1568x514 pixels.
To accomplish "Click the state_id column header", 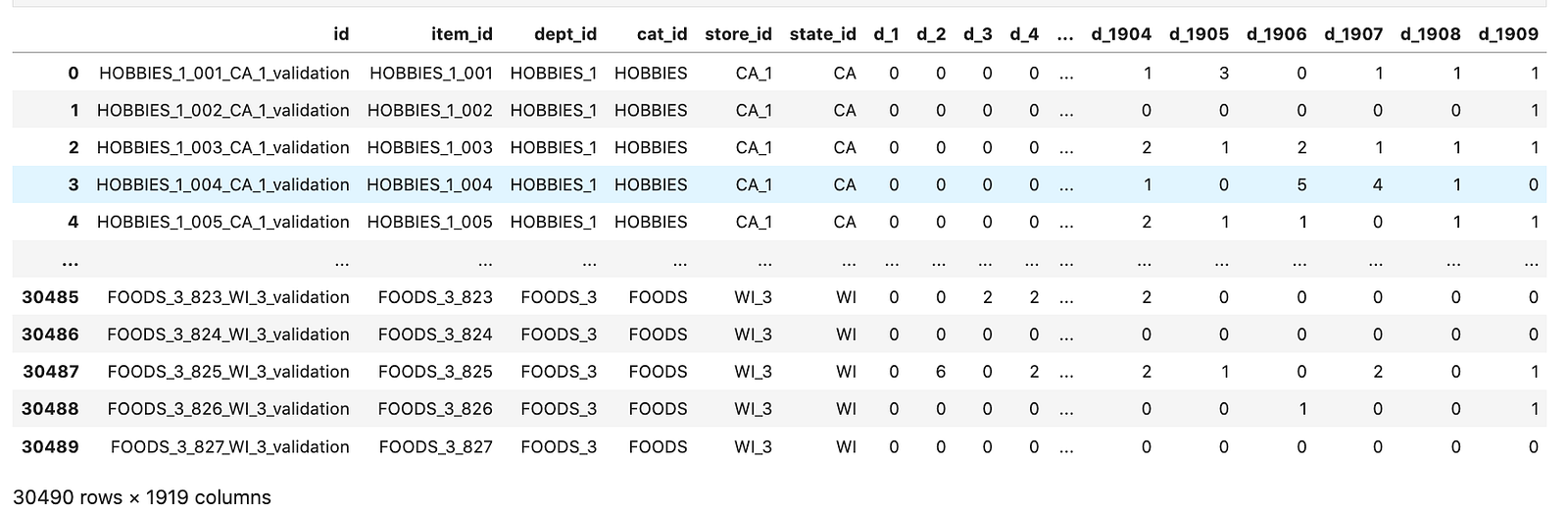I will point(823,34).
